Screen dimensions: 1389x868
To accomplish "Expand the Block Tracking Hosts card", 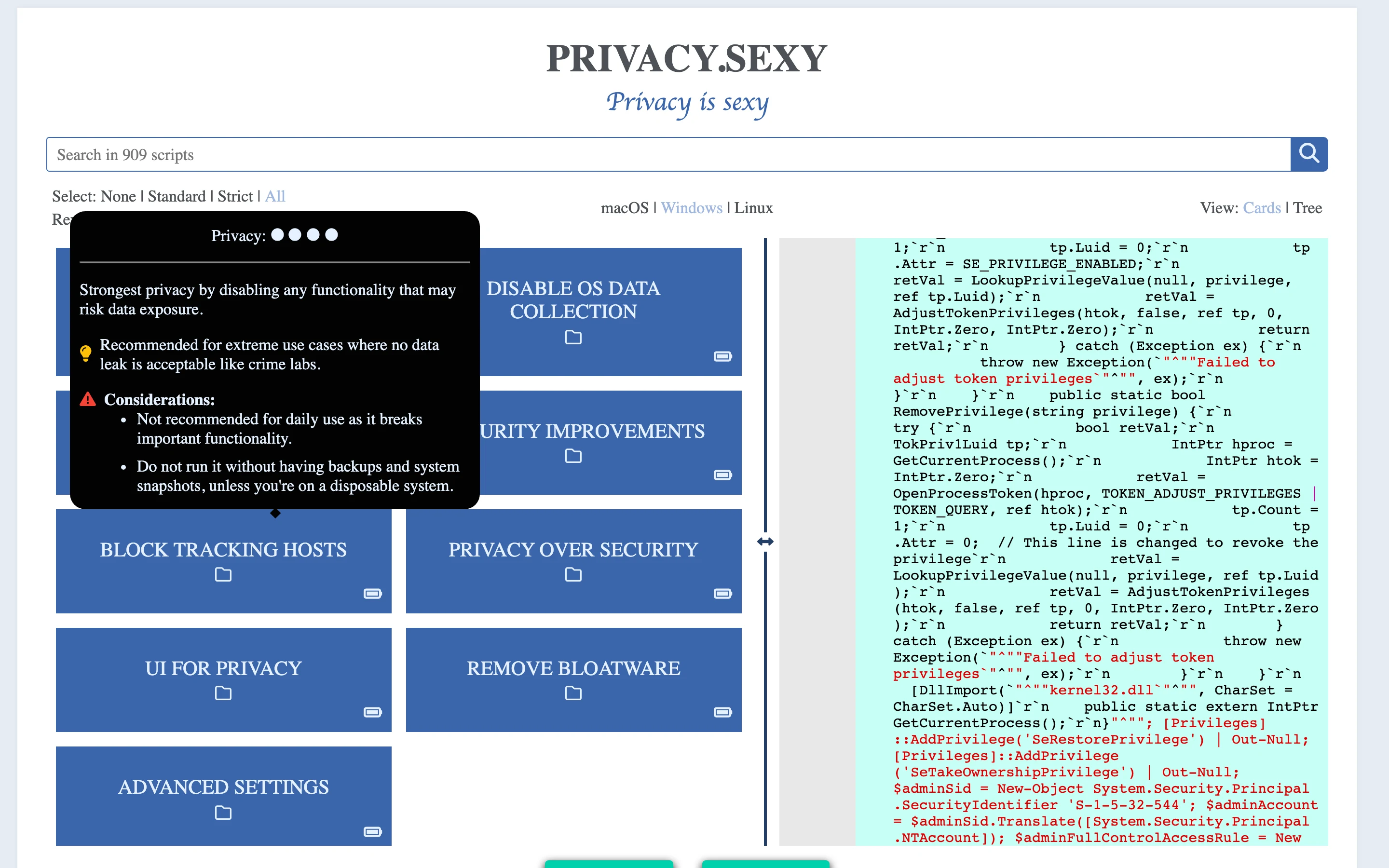I will click(x=223, y=561).
